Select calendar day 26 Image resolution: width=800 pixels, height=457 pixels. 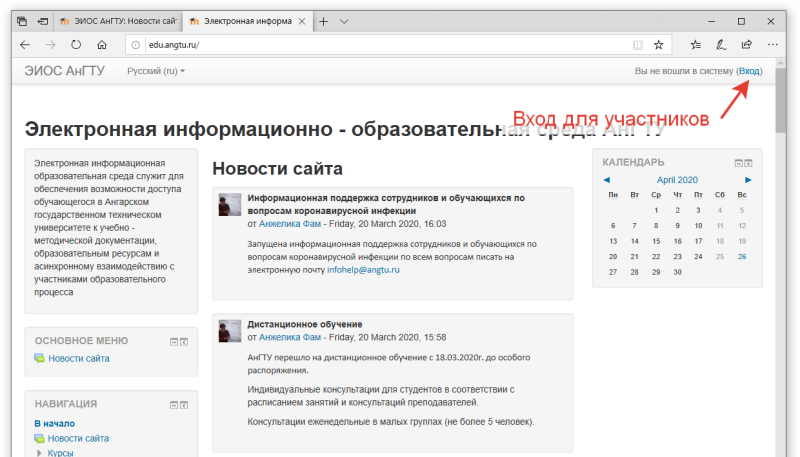click(x=742, y=257)
